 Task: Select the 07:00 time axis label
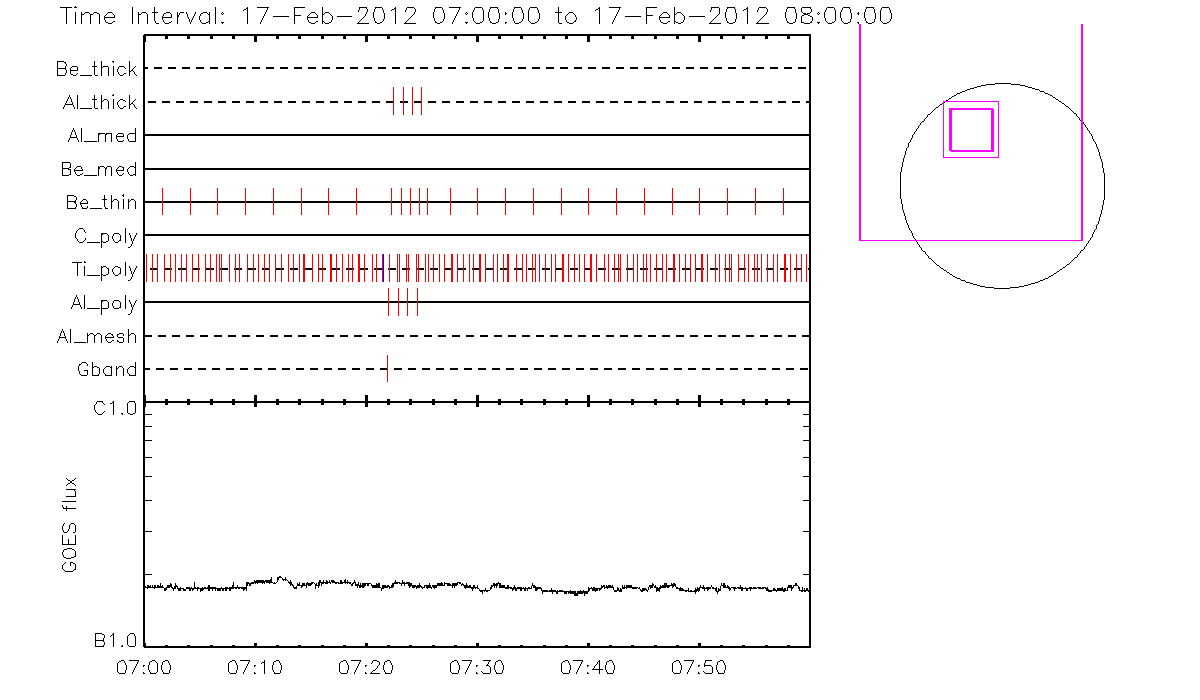145,667
